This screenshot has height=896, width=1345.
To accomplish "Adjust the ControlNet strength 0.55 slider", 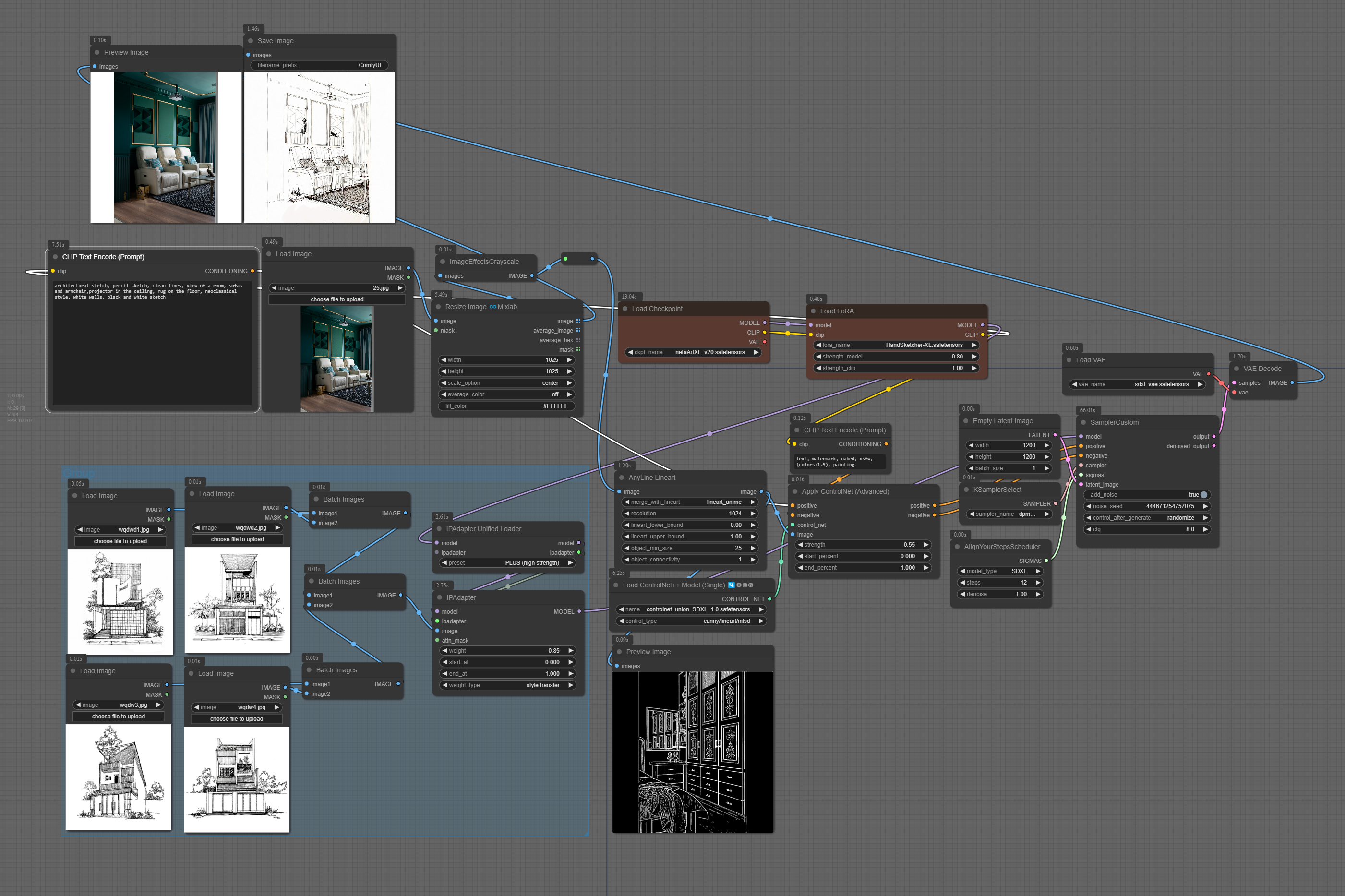I will tap(863, 545).
